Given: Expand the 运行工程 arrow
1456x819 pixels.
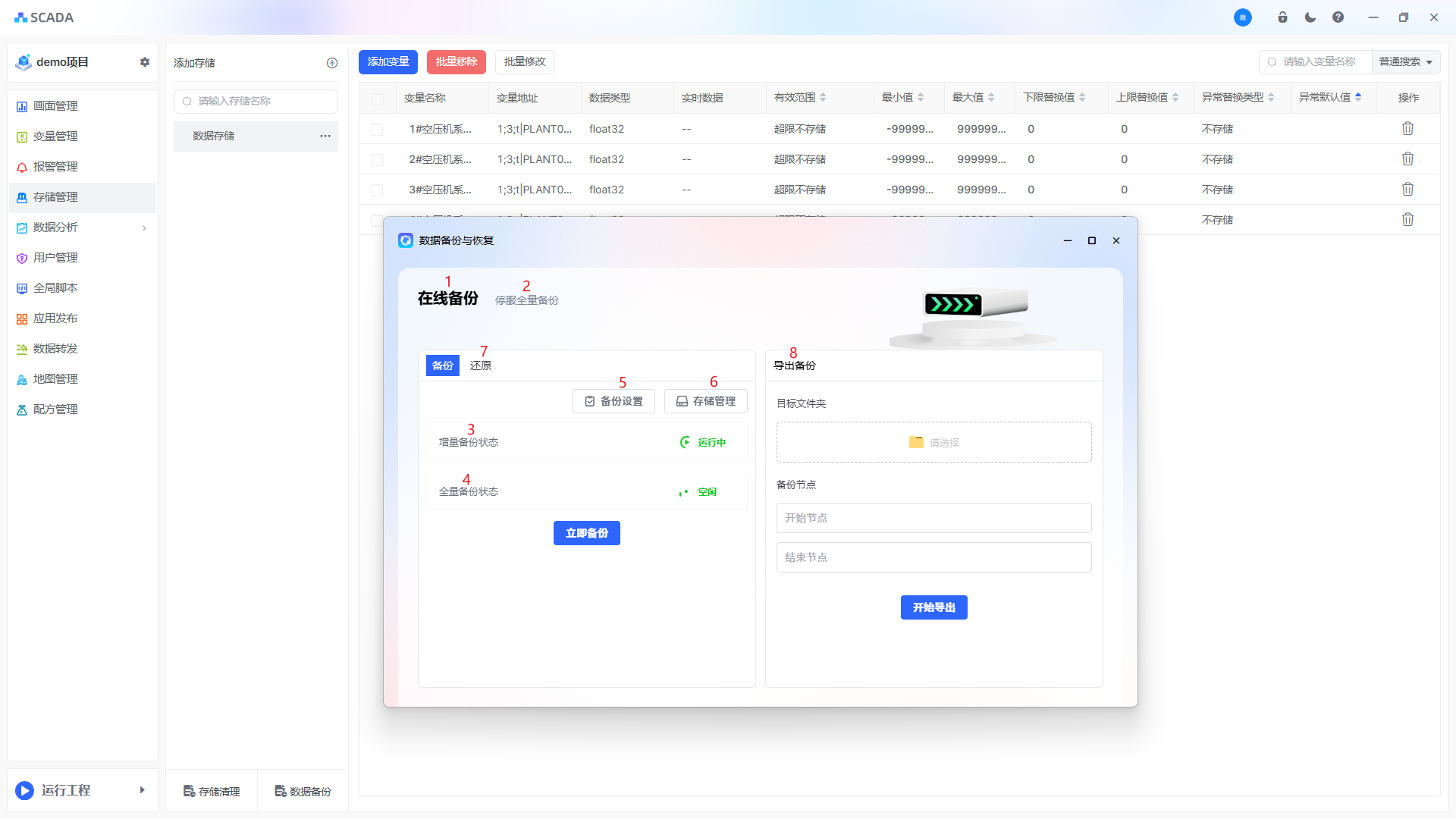Looking at the screenshot, I should click(142, 790).
